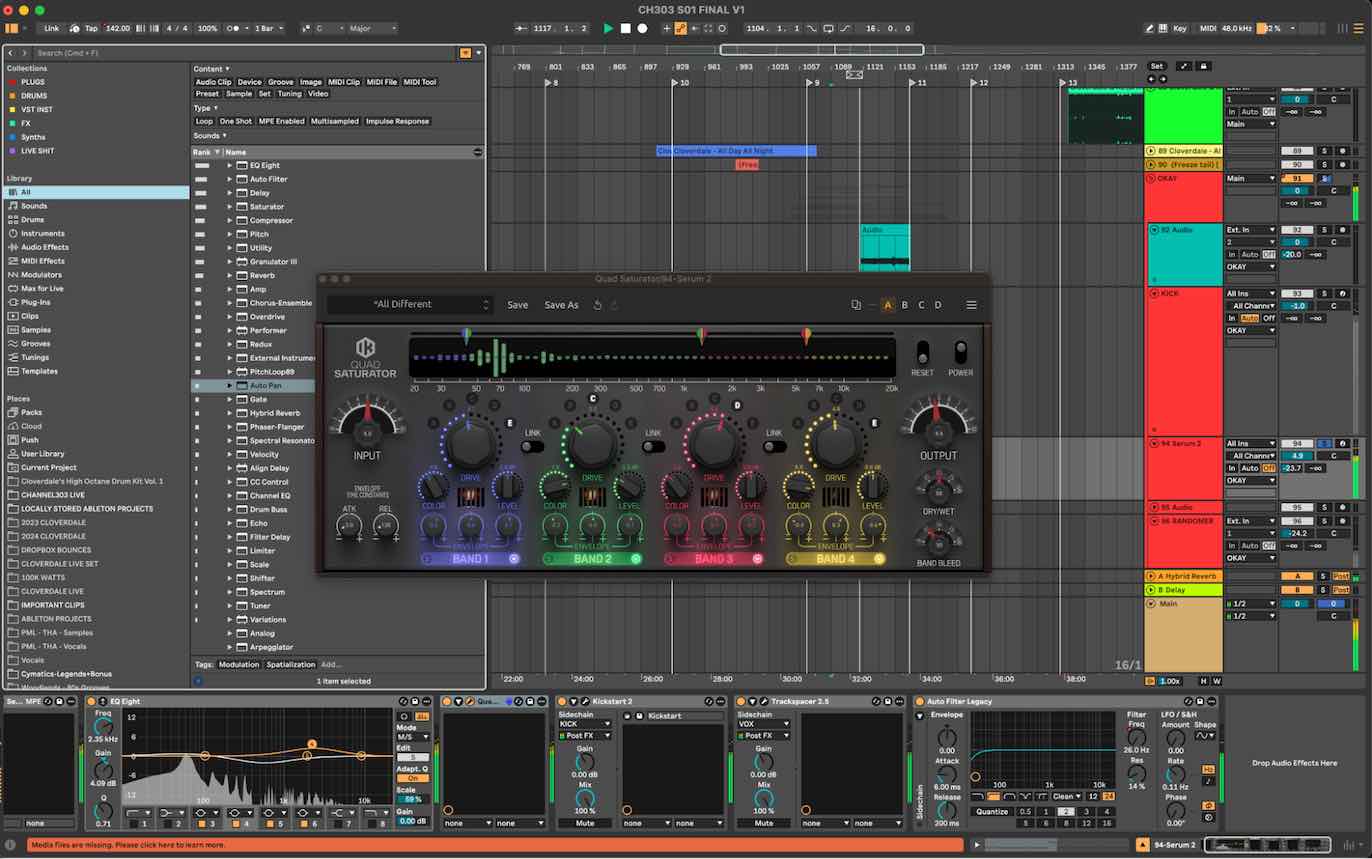The width and height of the screenshot is (1372, 859).
Task: Solo the KICK track
Action: tap(1323, 294)
